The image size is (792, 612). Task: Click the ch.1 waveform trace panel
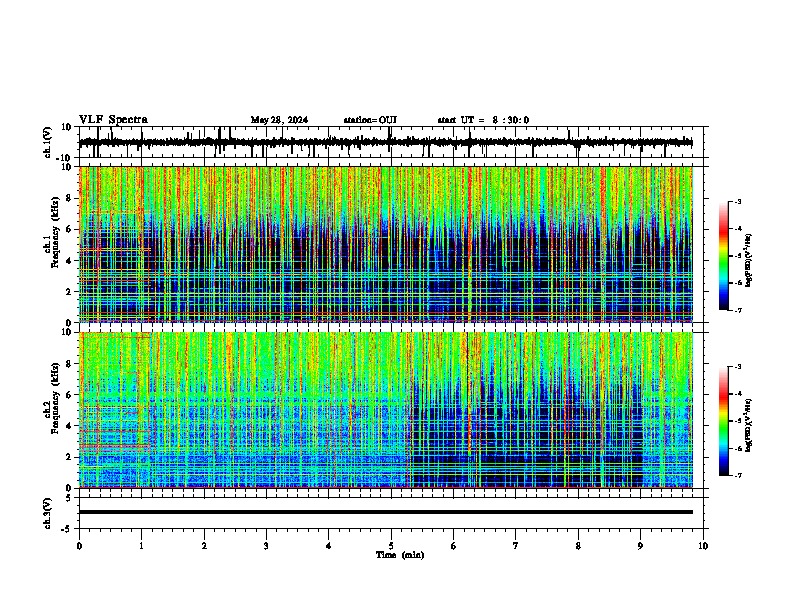tap(393, 142)
